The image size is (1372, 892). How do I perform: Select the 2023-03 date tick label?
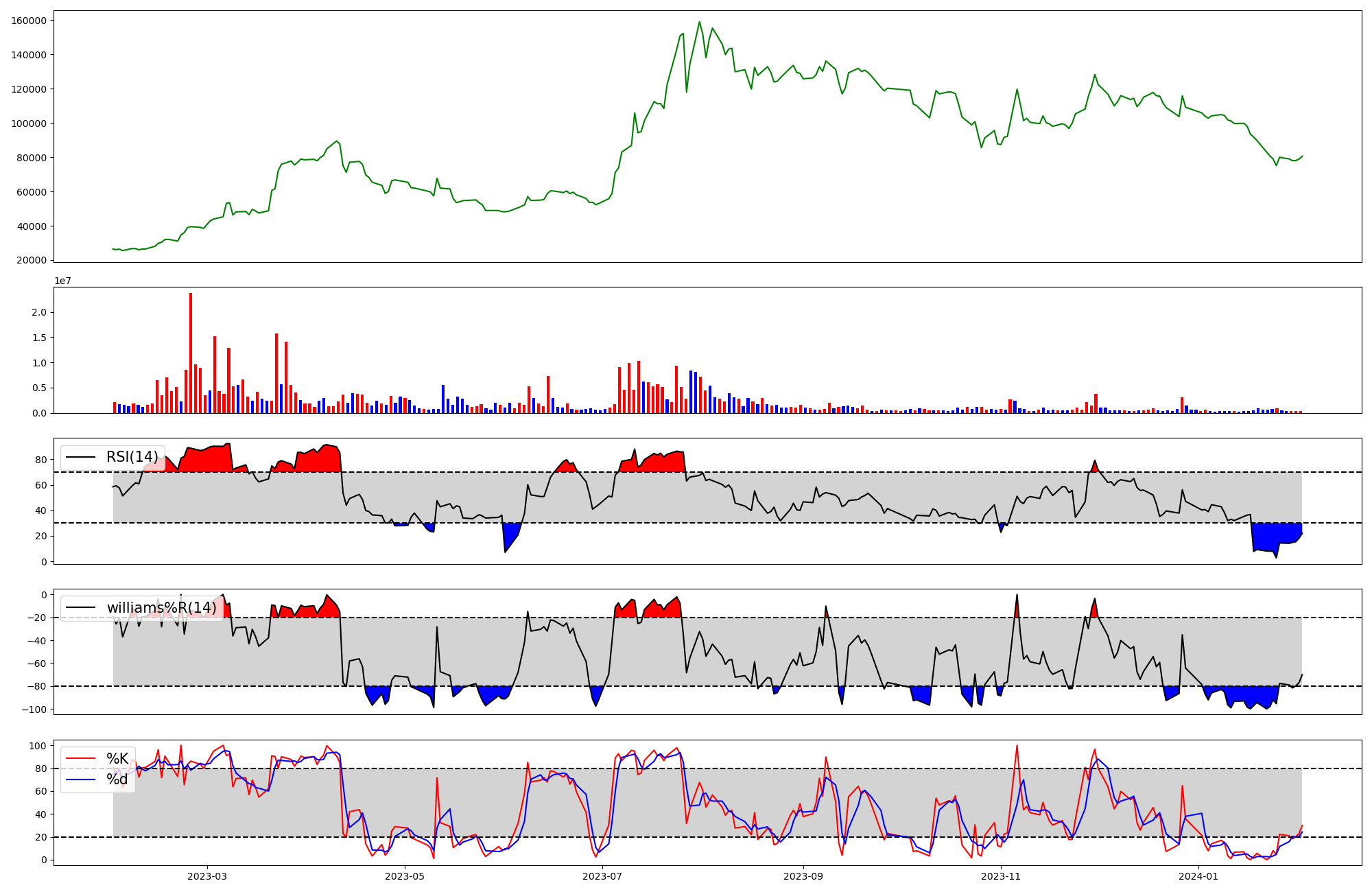coord(207,876)
